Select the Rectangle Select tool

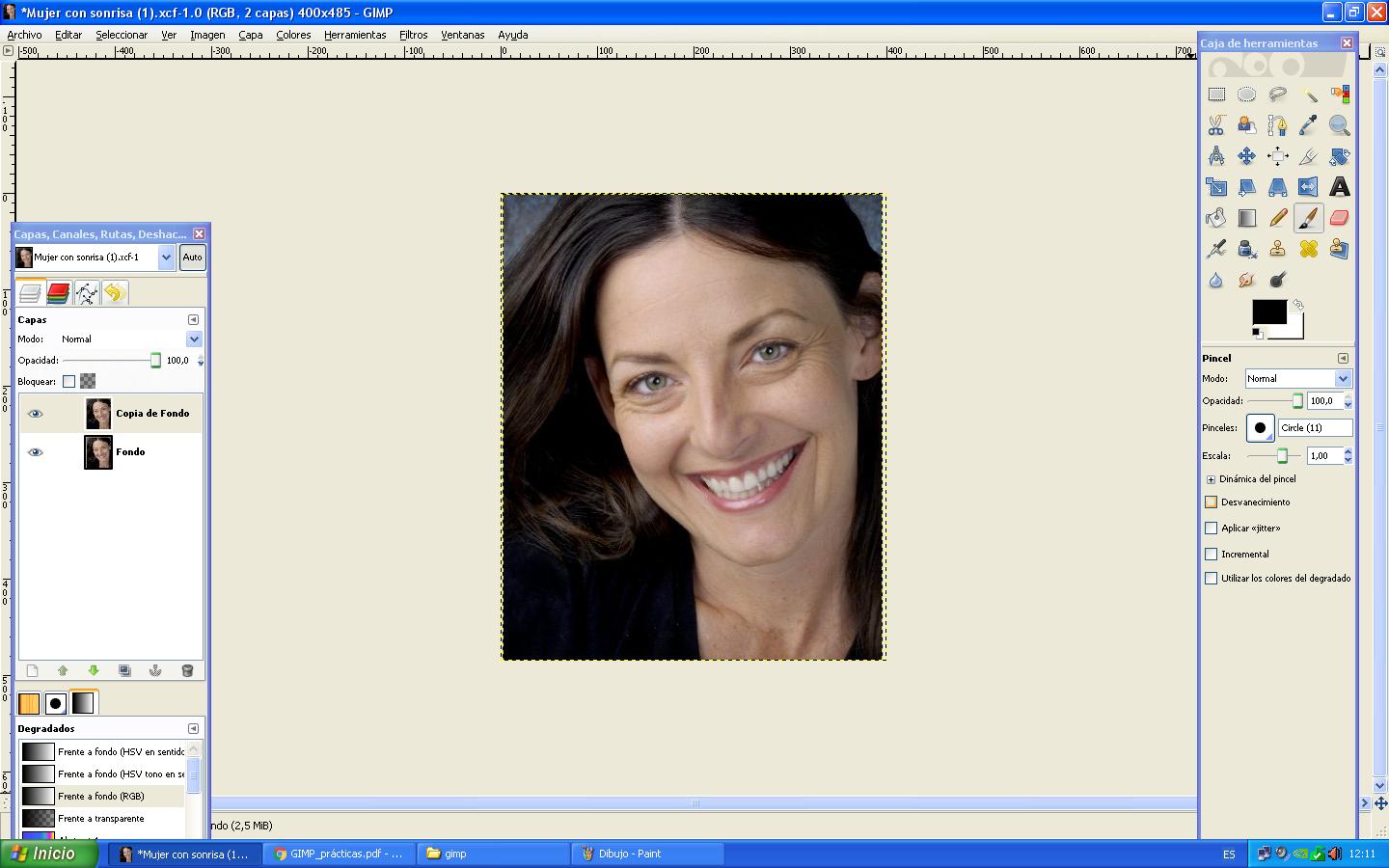click(x=1216, y=95)
